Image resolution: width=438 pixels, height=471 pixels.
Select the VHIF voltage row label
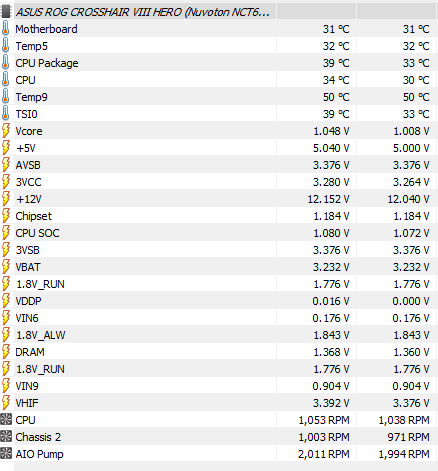pyautogui.click(x=27, y=403)
